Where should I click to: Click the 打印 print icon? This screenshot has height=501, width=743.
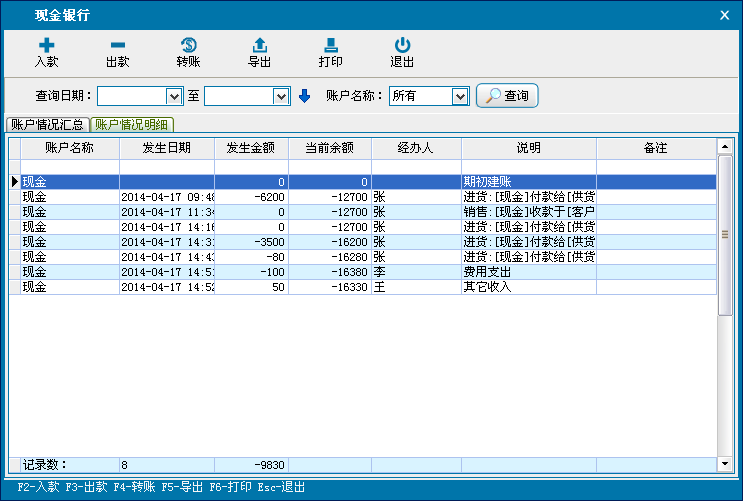pyautogui.click(x=330, y=46)
